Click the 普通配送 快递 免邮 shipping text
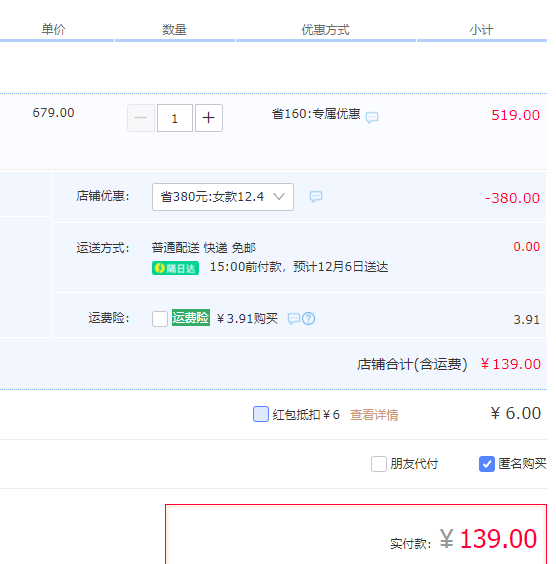This screenshot has width=556, height=564. tap(204, 248)
